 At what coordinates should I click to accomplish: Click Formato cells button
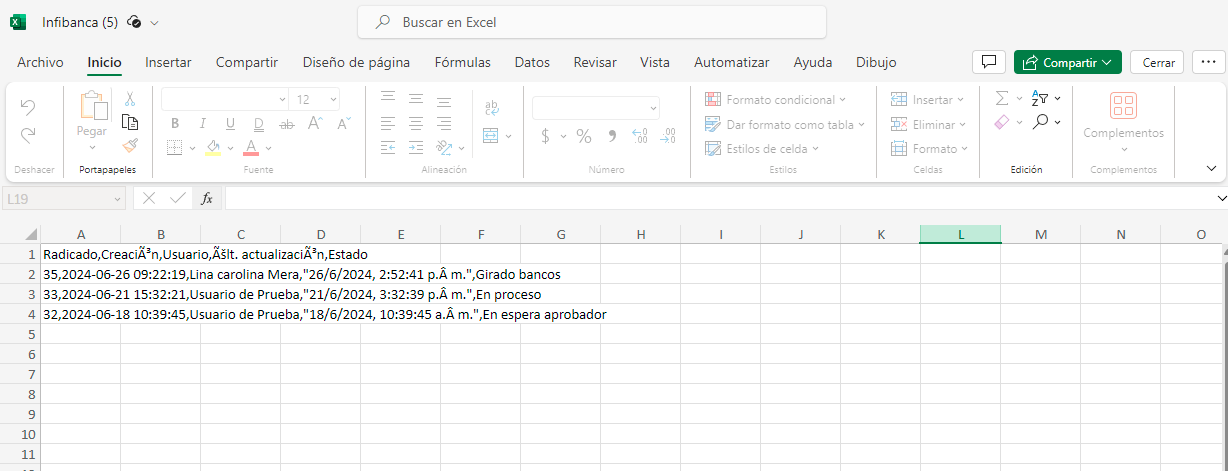pos(929,149)
